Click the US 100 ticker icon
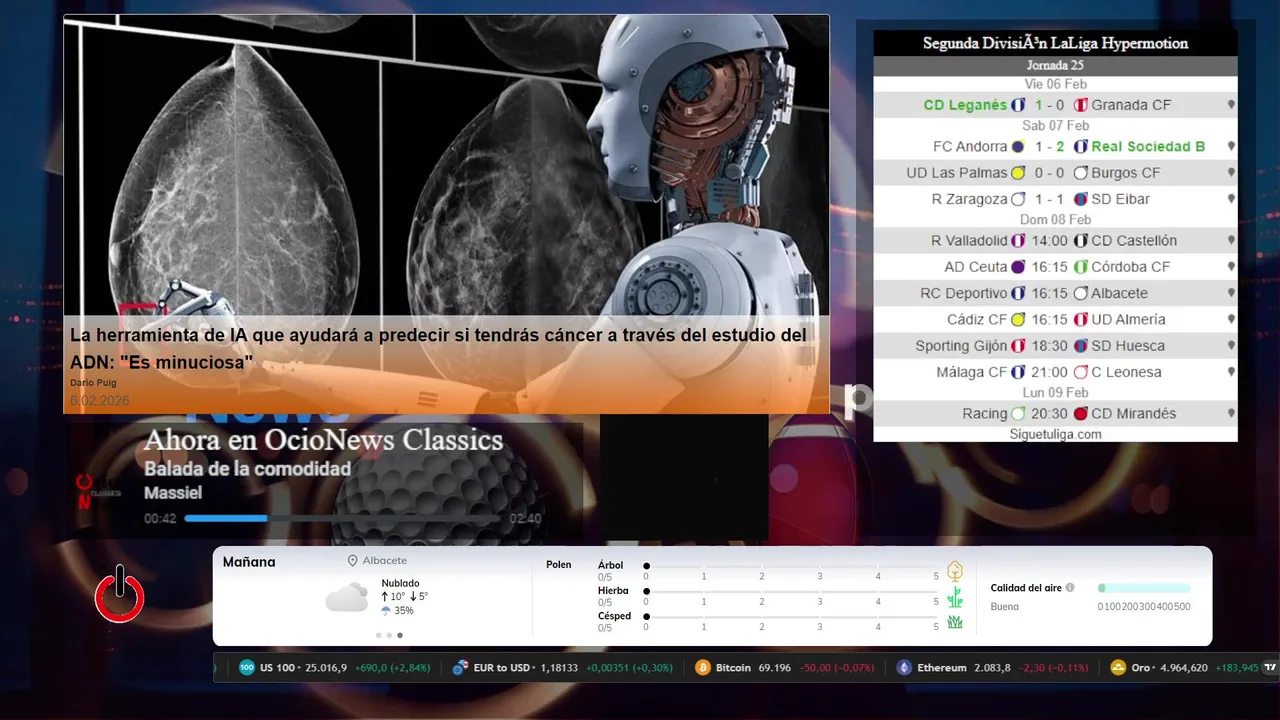 pos(247,668)
